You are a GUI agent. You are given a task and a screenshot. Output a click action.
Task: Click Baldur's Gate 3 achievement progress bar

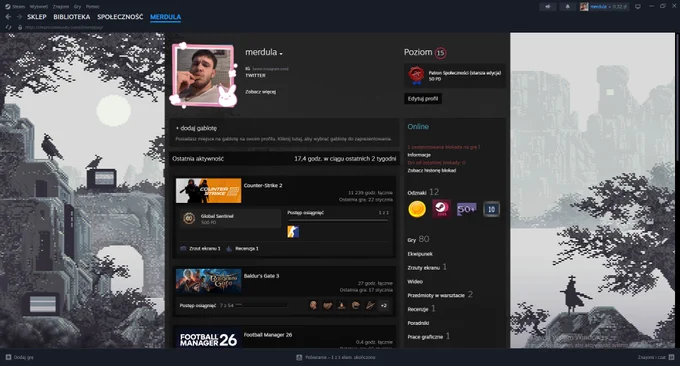pos(261,305)
